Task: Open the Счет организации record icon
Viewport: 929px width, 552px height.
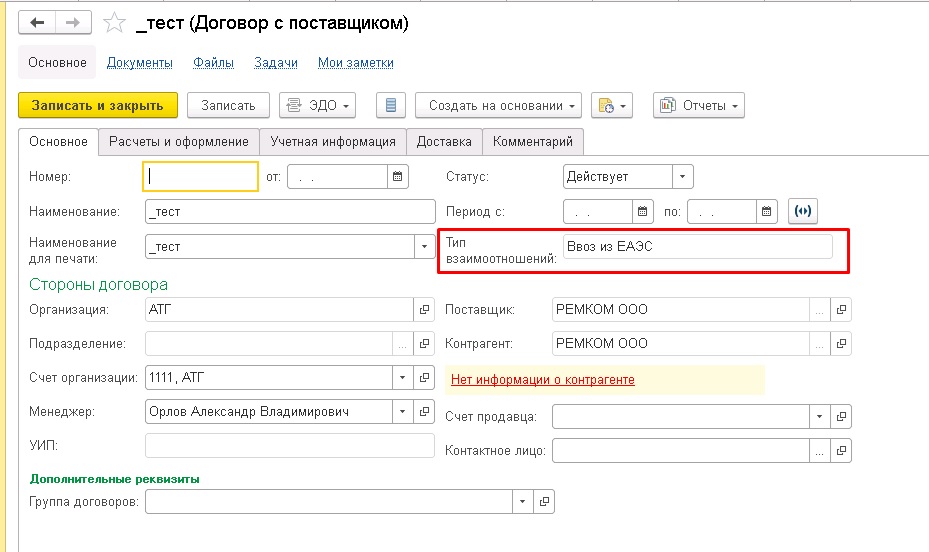Action: (x=424, y=378)
